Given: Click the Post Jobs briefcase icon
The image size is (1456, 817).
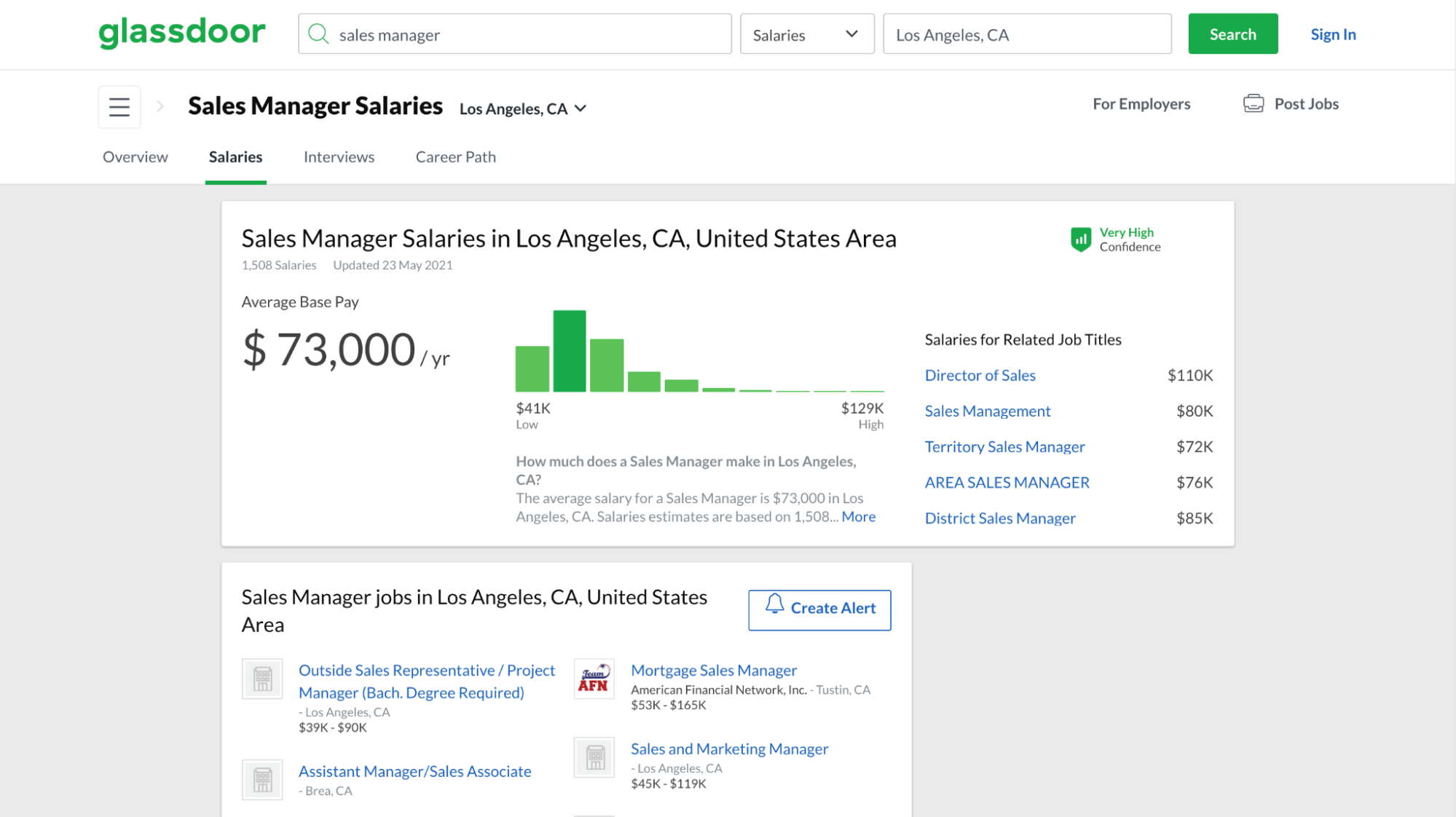Looking at the screenshot, I should [x=1254, y=103].
